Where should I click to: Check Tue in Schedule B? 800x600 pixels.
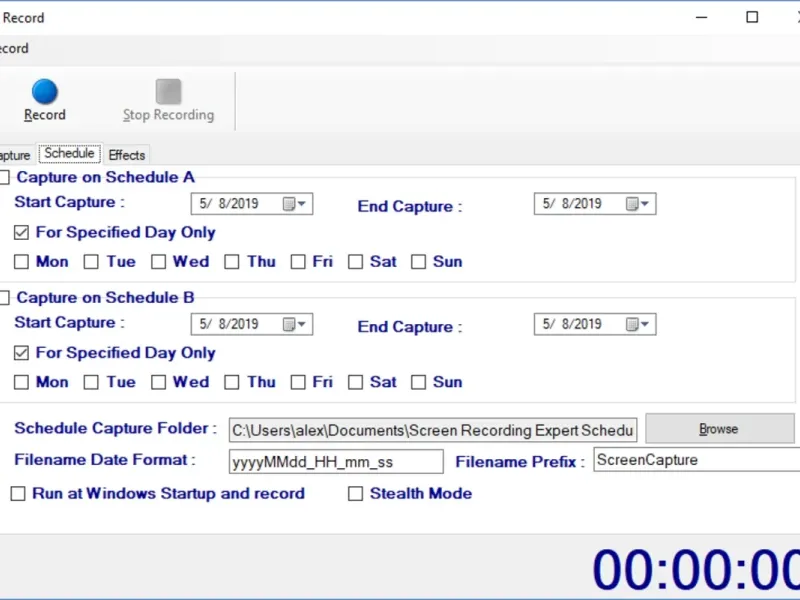click(x=91, y=382)
